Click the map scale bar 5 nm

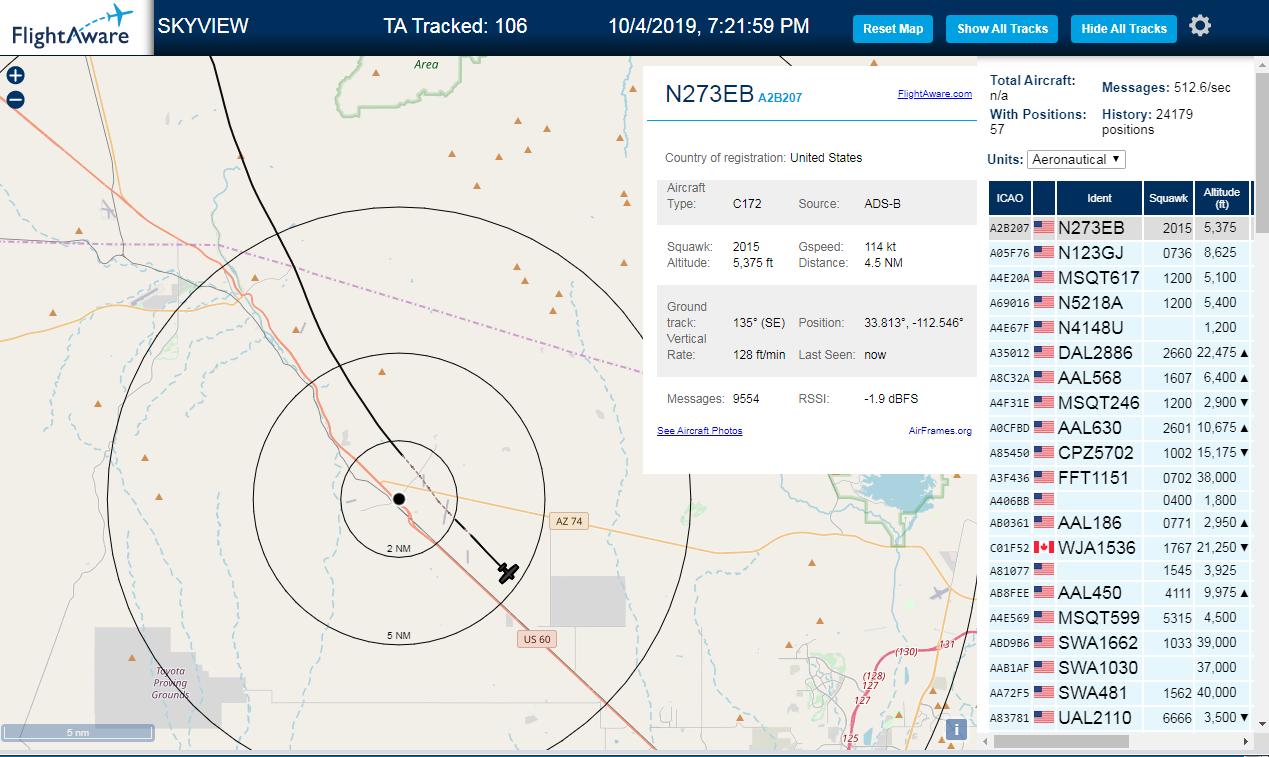(78, 733)
